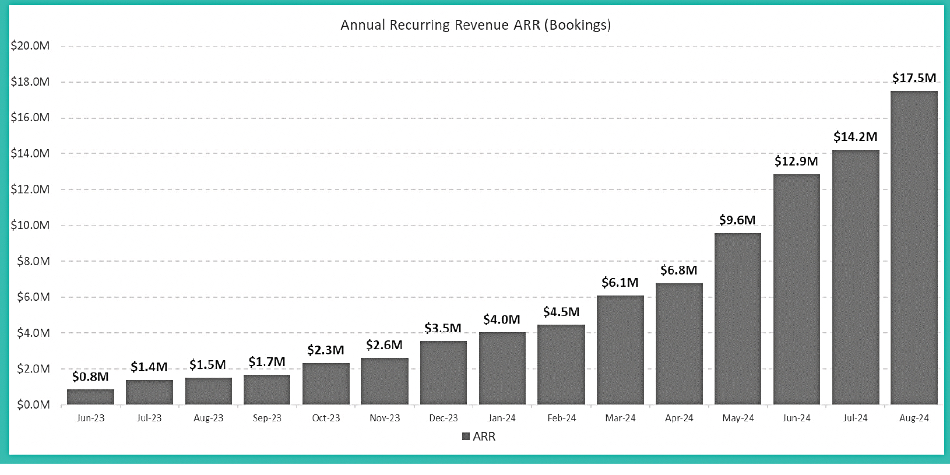Click the $9.6M data label
The image size is (950, 475).
tap(738, 220)
